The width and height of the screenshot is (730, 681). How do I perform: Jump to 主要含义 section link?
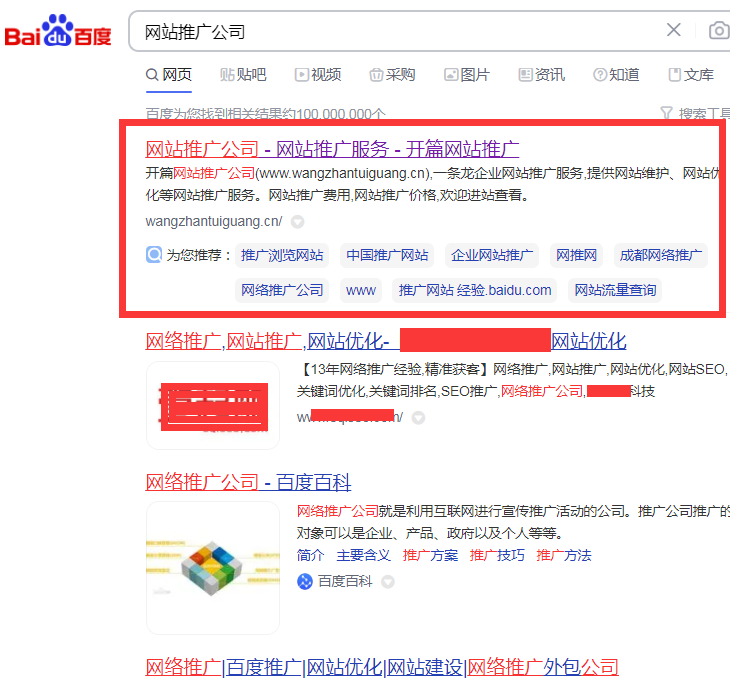click(x=364, y=555)
